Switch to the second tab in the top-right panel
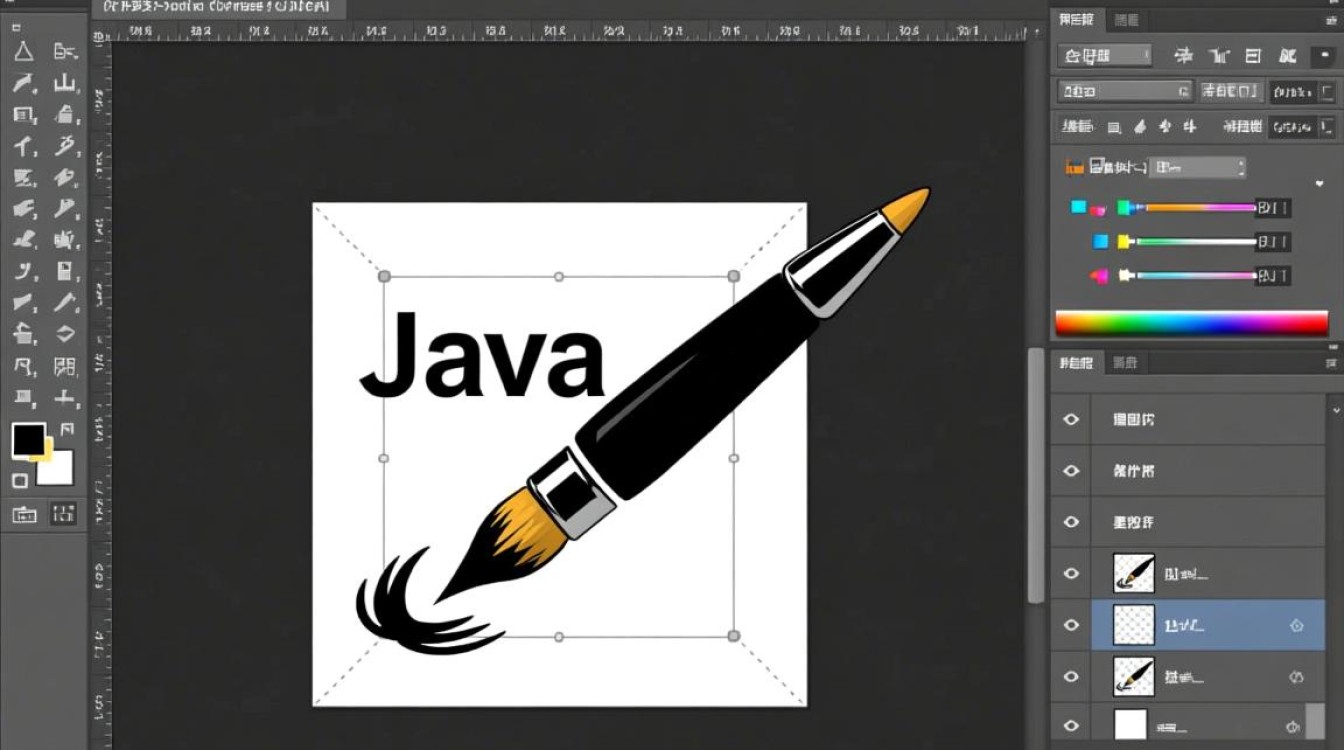Viewport: 1344px width, 750px height. (1125, 19)
